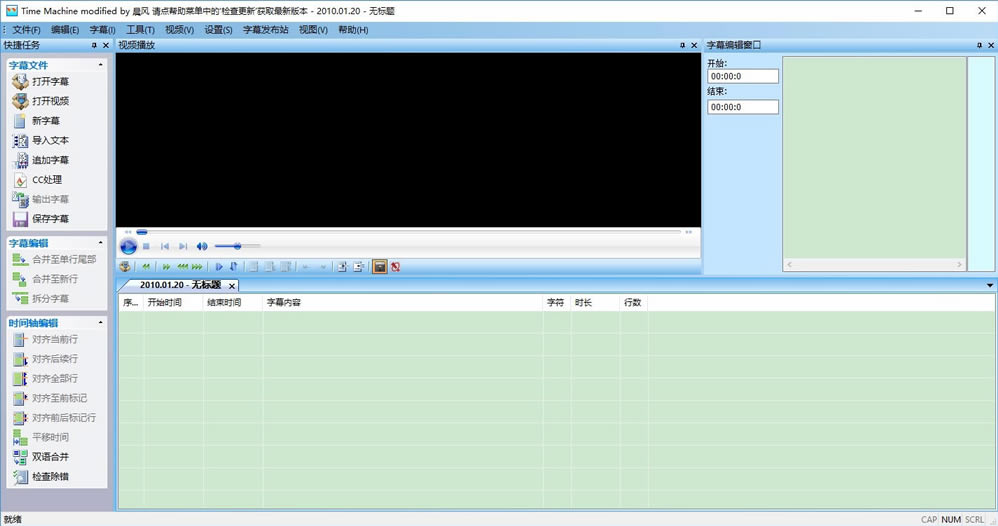Click the 导入文本 (import text) icon

[x=20, y=140]
